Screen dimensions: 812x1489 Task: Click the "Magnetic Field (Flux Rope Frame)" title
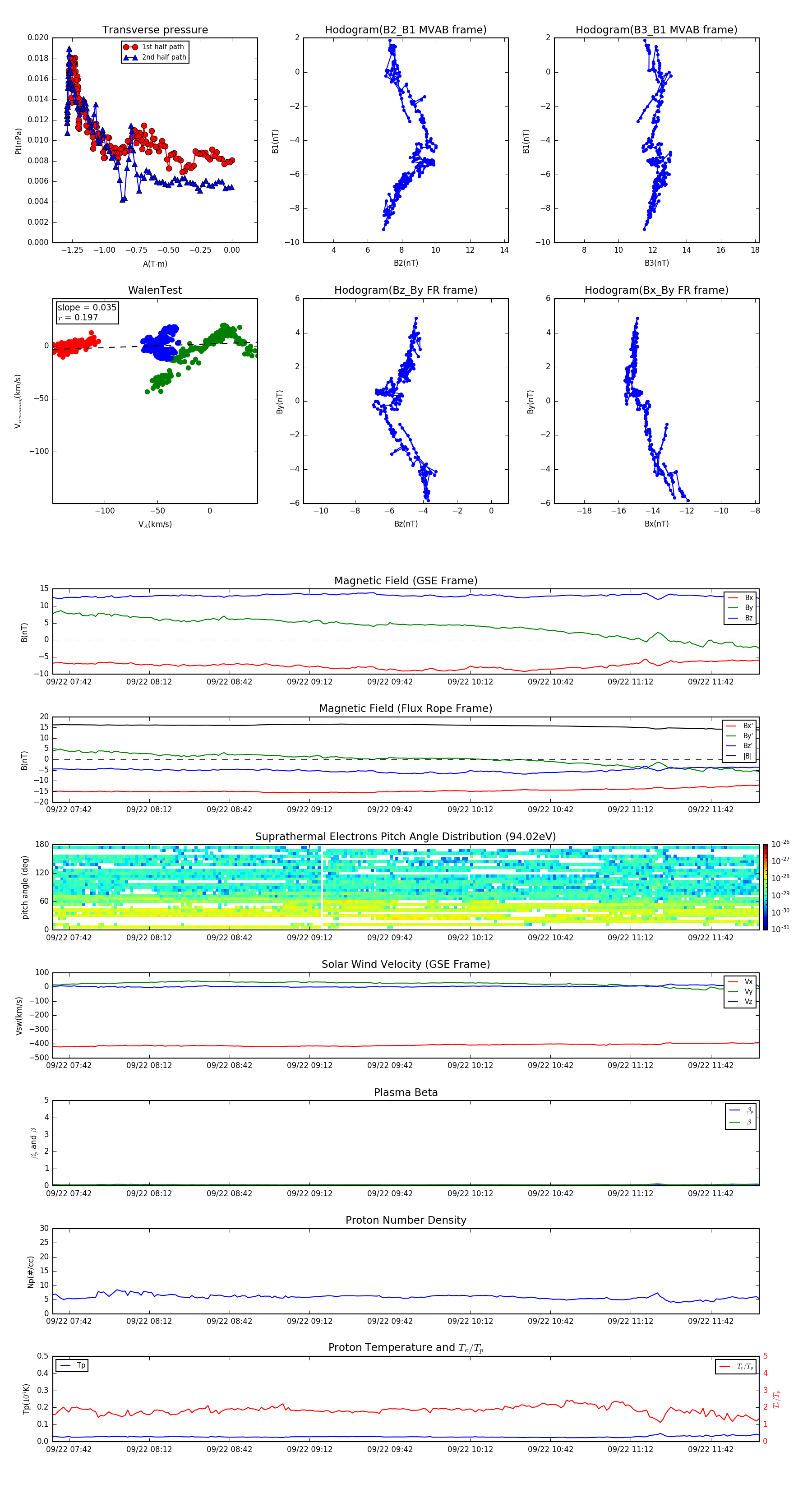pos(406,709)
